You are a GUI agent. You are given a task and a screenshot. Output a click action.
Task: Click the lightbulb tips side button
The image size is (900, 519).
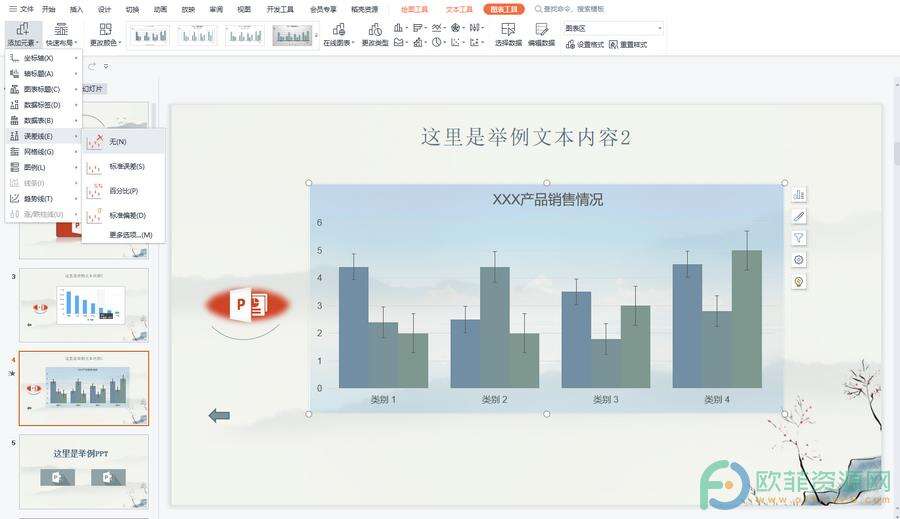[x=798, y=281]
